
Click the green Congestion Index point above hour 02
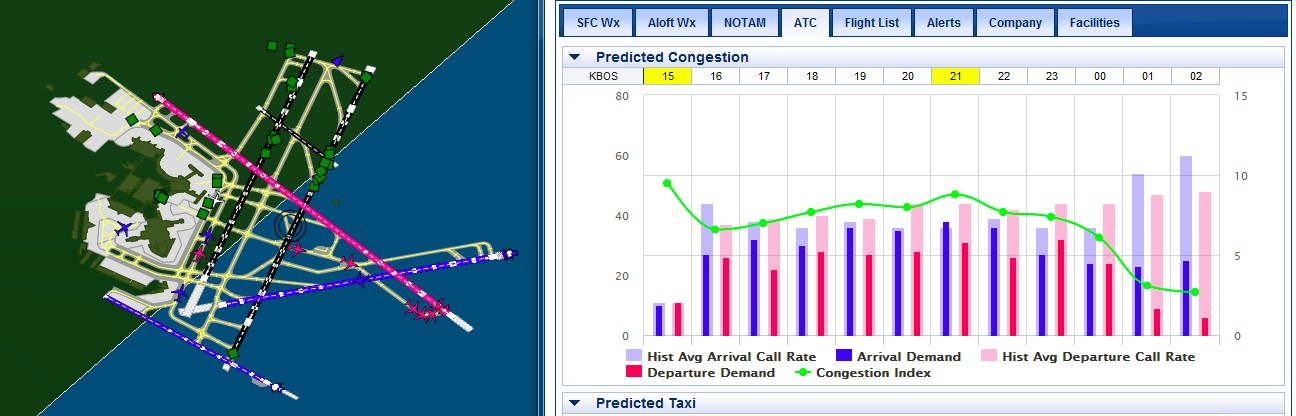point(1195,292)
